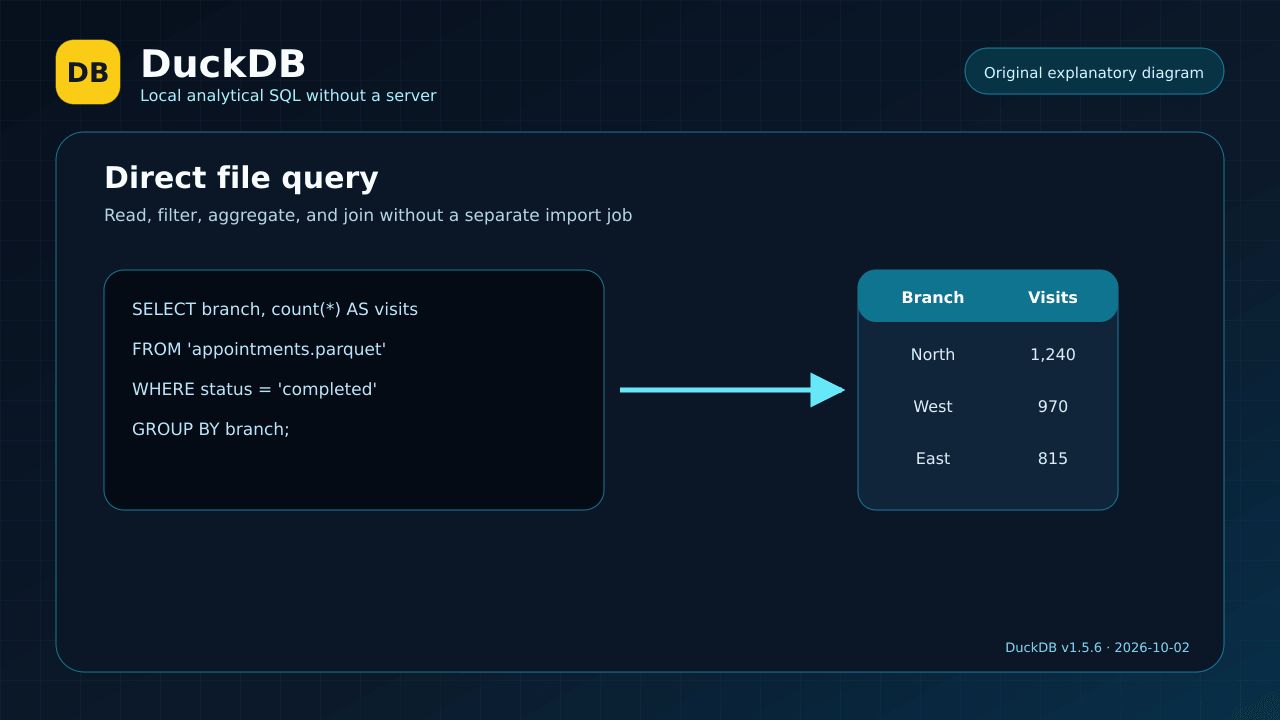Screen dimensions: 1280x720
Task: Select the 970 visits value
Action: pyautogui.click(x=1053, y=406)
